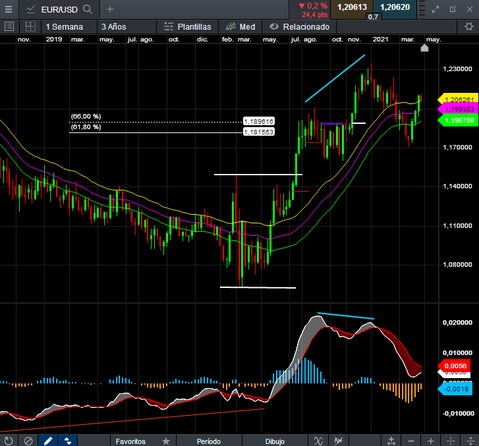Screen dimensions: 479x446
Task: Click the favorites star icon
Action: [x=166, y=441]
